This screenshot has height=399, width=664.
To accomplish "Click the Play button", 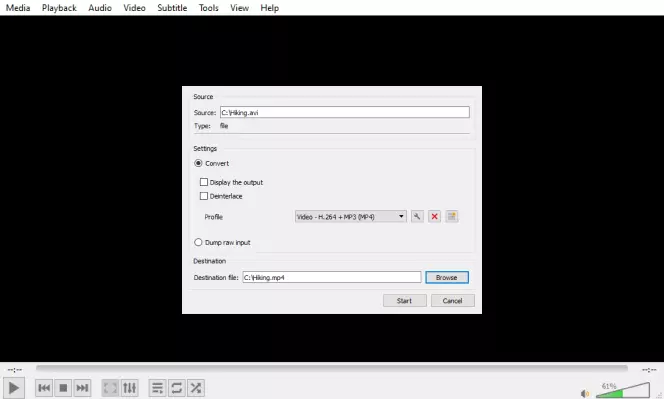I will point(14,388).
